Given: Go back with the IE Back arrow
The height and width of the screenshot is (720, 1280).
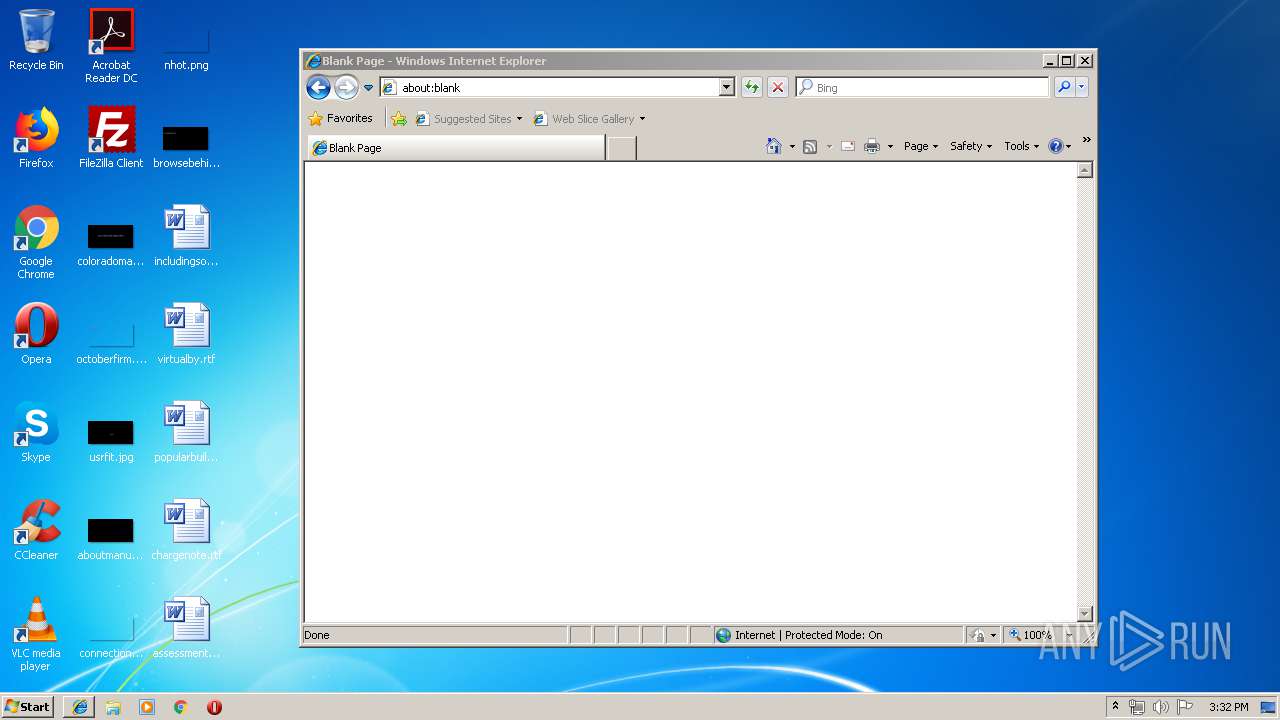Looking at the screenshot, I should (x=318, y=87).
